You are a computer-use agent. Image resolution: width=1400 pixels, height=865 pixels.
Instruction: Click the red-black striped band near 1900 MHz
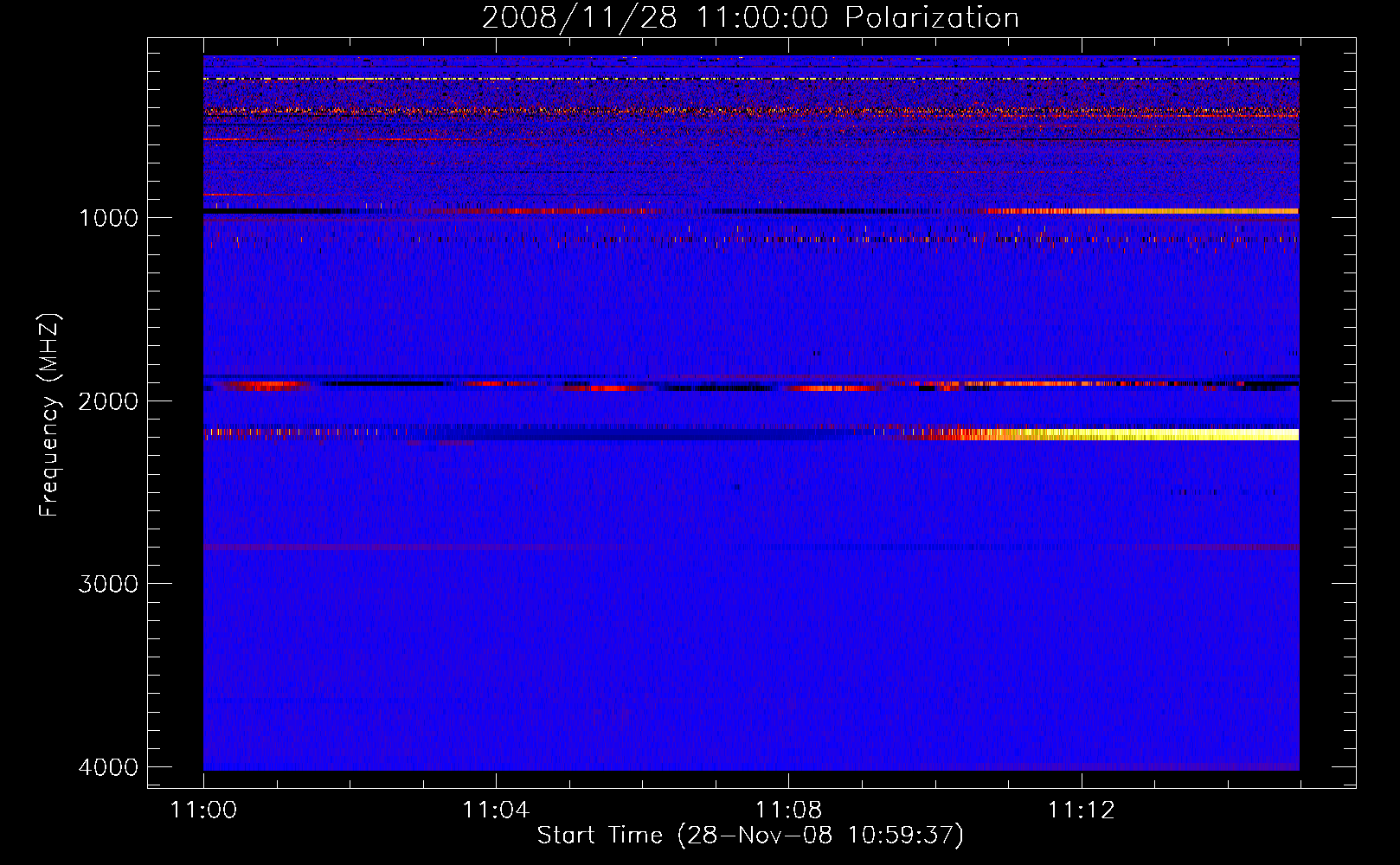(x=751, y=385)
